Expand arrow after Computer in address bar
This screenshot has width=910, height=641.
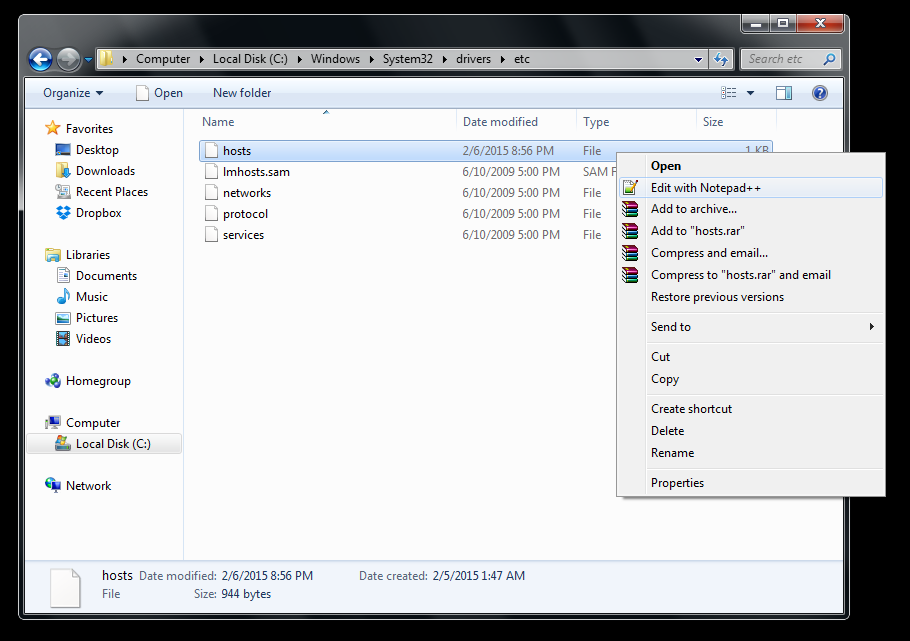(201, 59)
